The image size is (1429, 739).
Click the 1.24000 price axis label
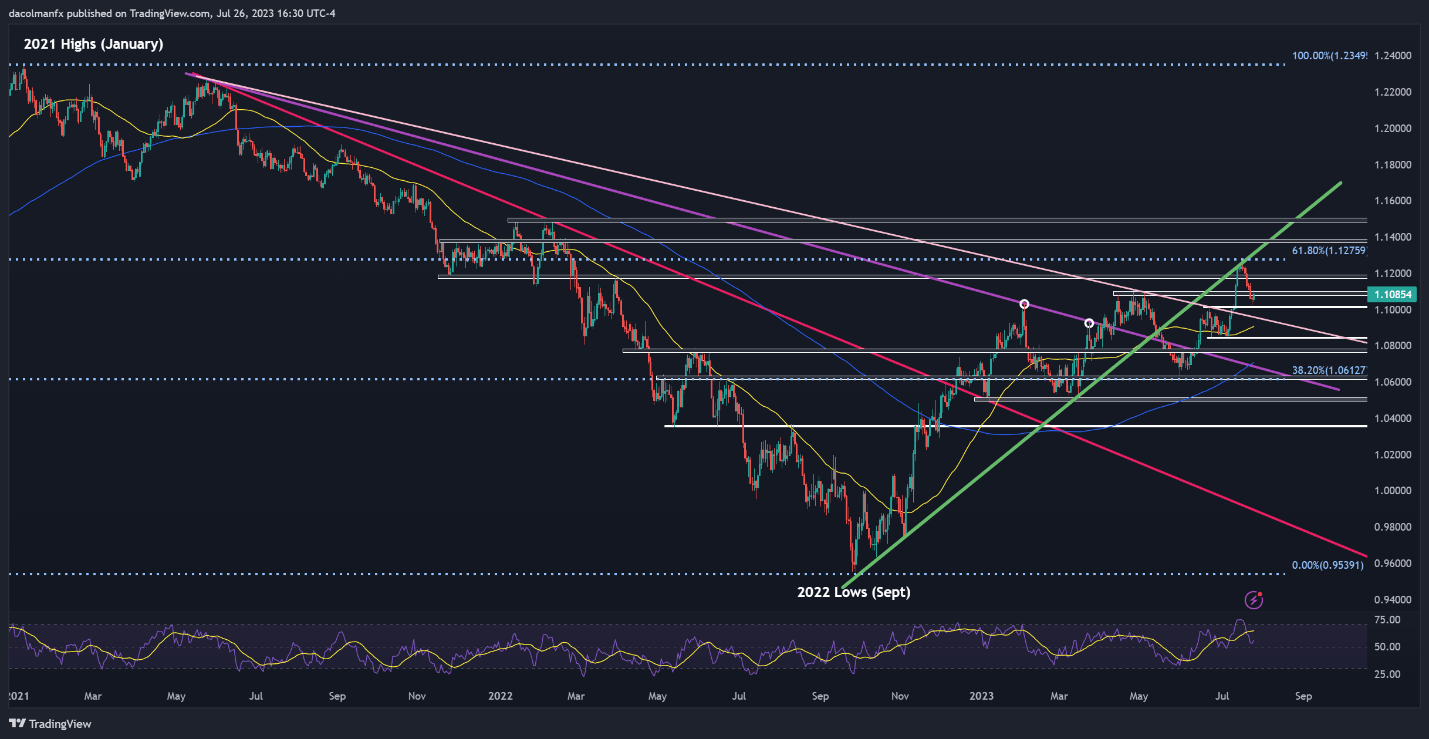pos(1395,56)
